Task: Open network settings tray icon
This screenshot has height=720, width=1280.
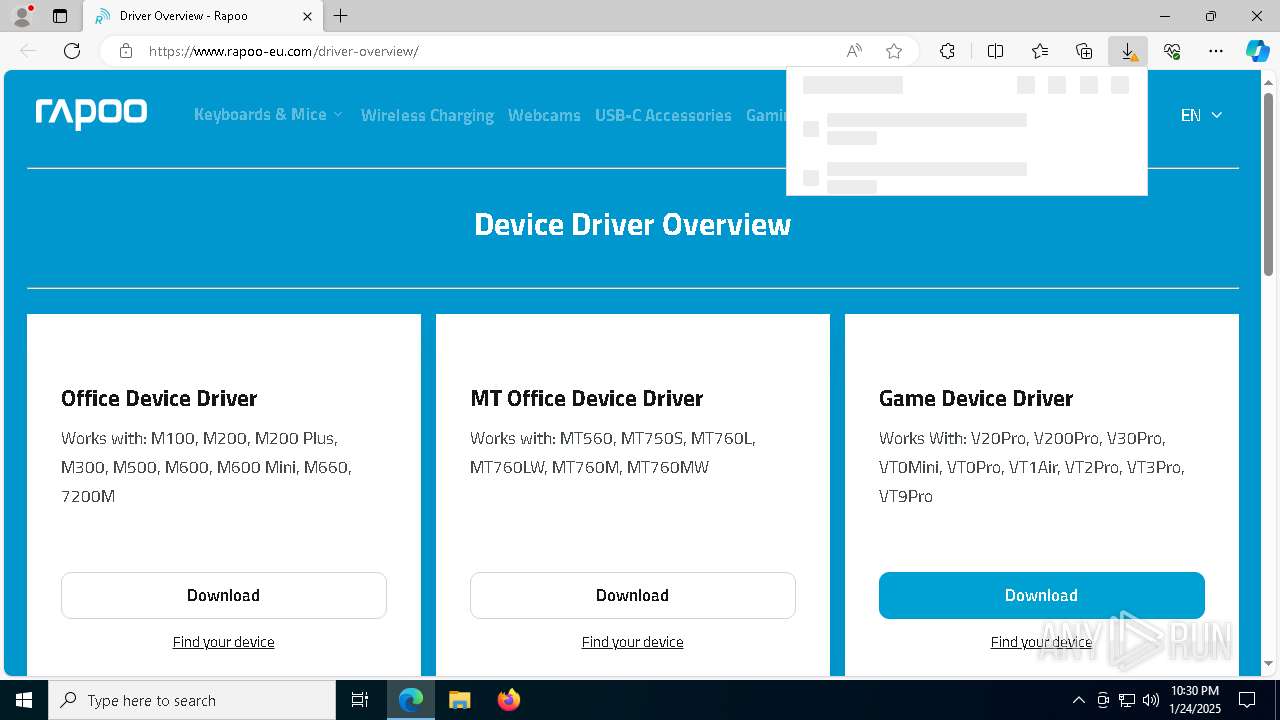Action: (1127, 700)
